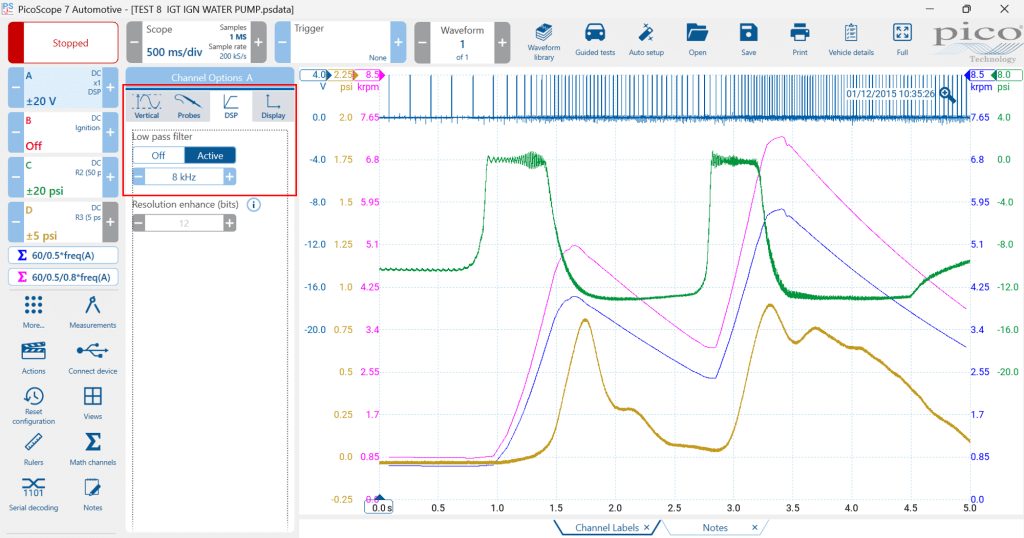1024x538 pixels.
Task: Open the Actions panel
Action: 33,358
